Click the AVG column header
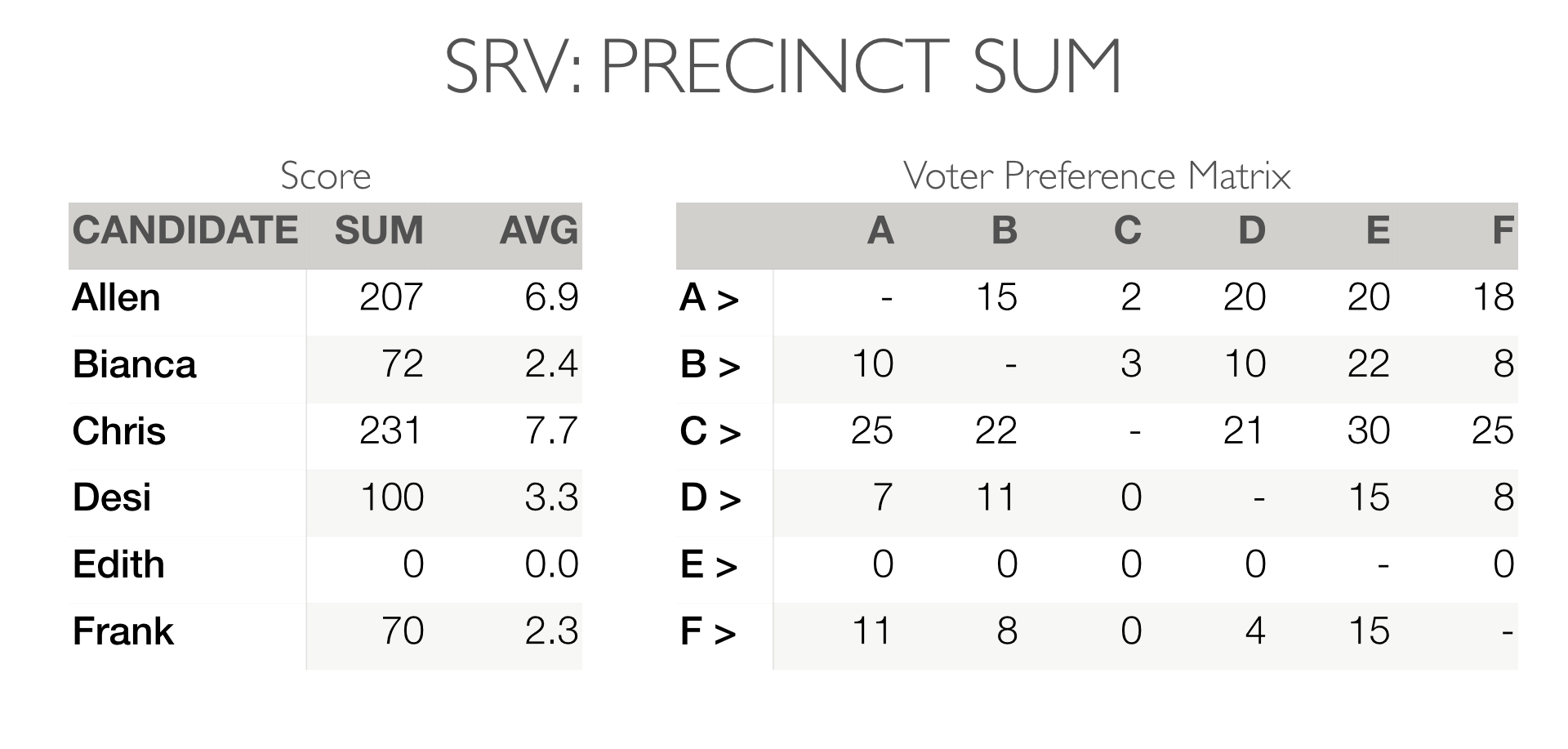1568x749 pixels. click(x=539, y=230)
